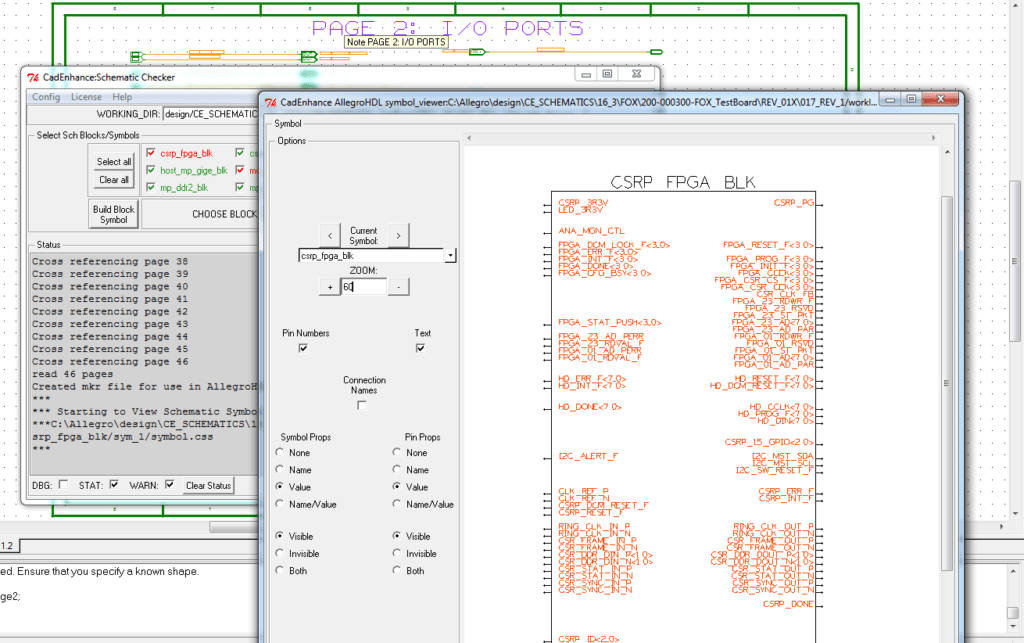The image size is (1024, 643).
Task: Select Symbol Props Invisible radio
Action: (280, 553)
